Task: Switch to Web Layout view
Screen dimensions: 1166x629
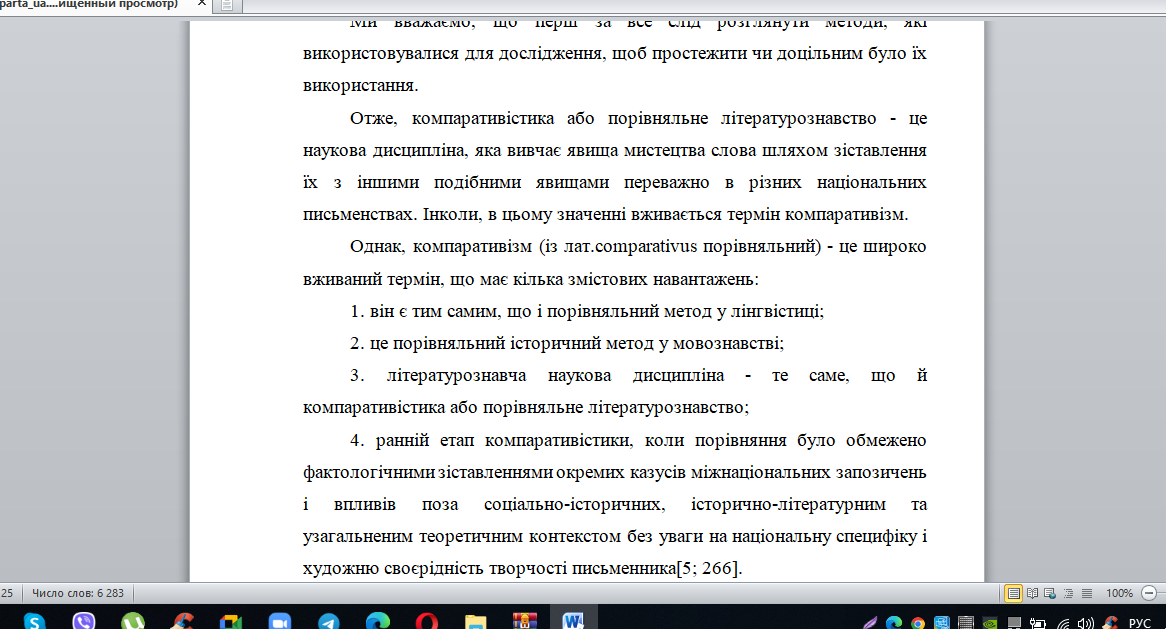Action: point(1050,593)
